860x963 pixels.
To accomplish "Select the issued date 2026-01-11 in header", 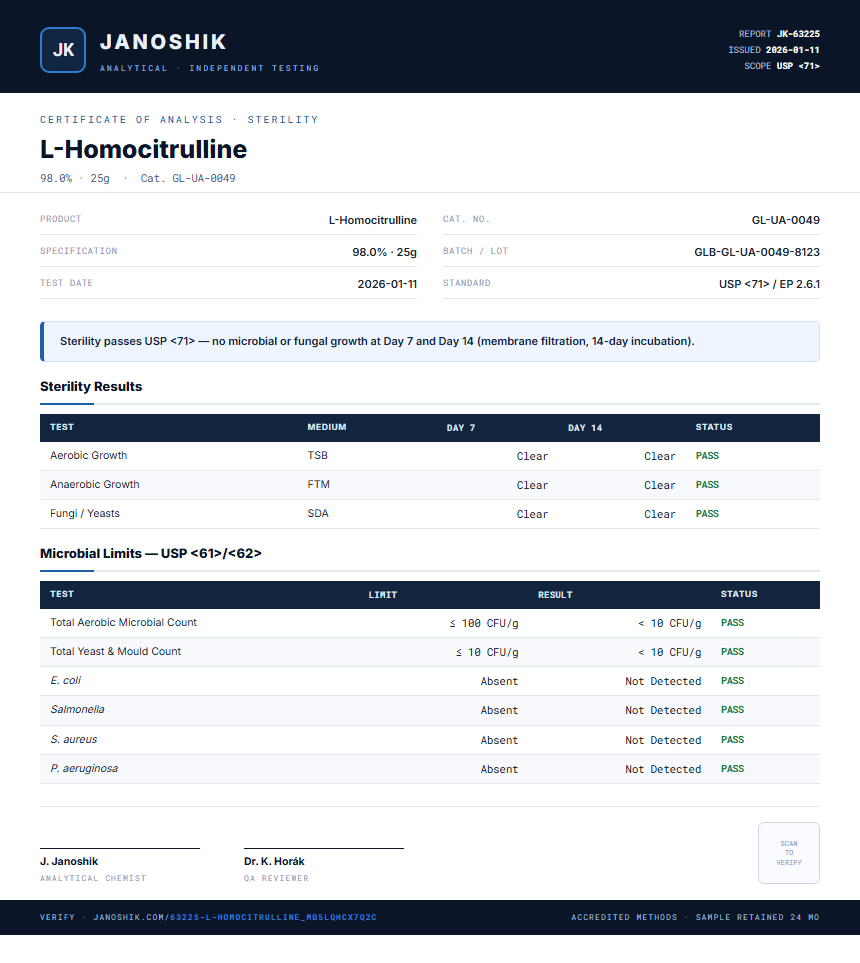I will coord(792,50).
